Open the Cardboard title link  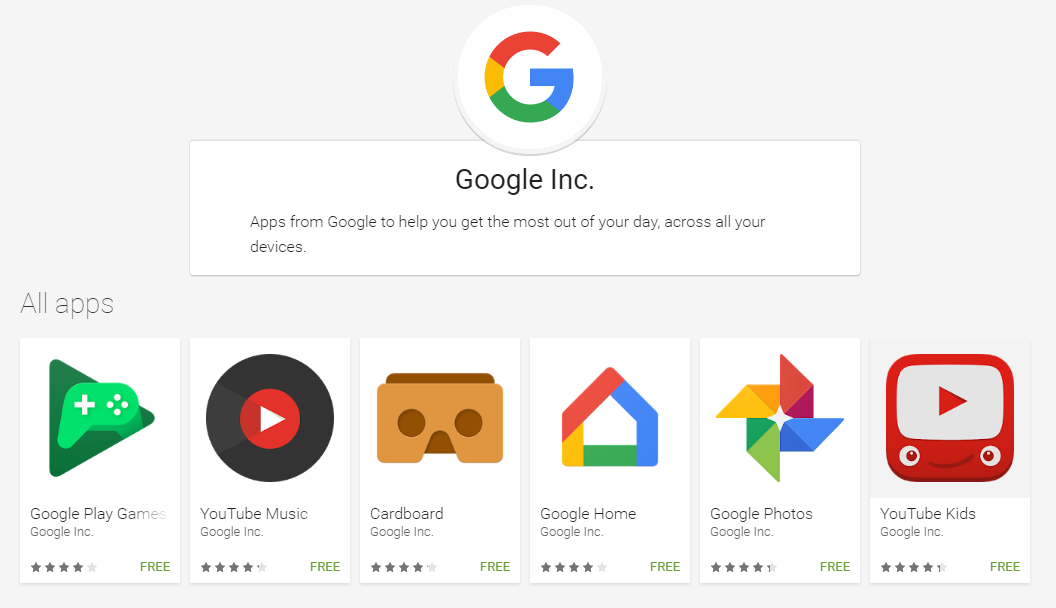407,514
